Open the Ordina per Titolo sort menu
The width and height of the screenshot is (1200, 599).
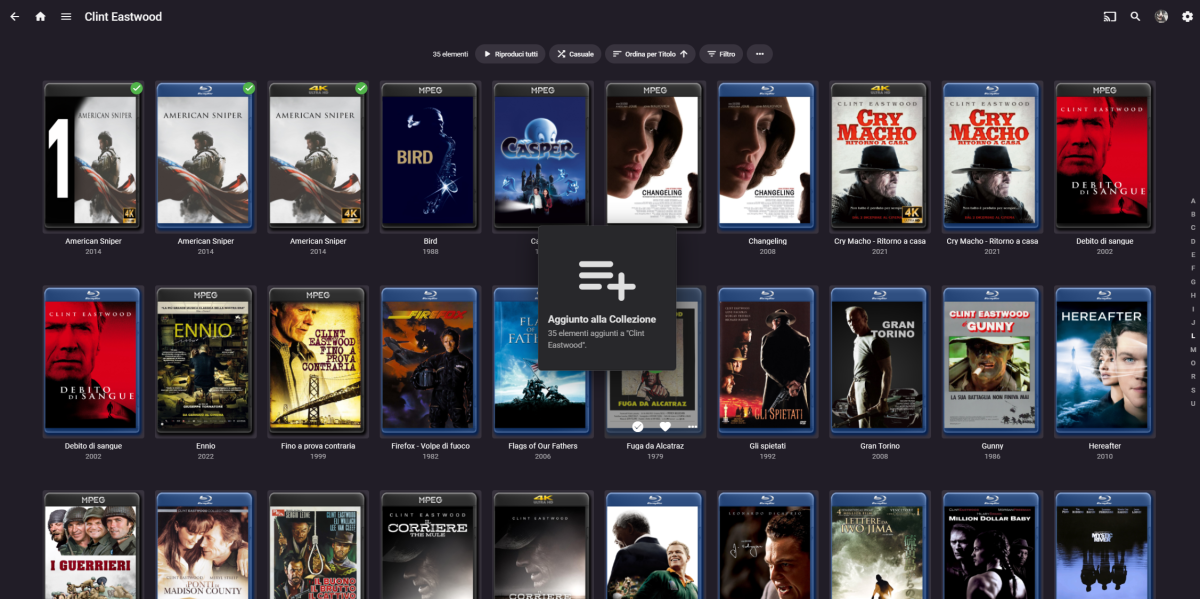tap(651, 54)
